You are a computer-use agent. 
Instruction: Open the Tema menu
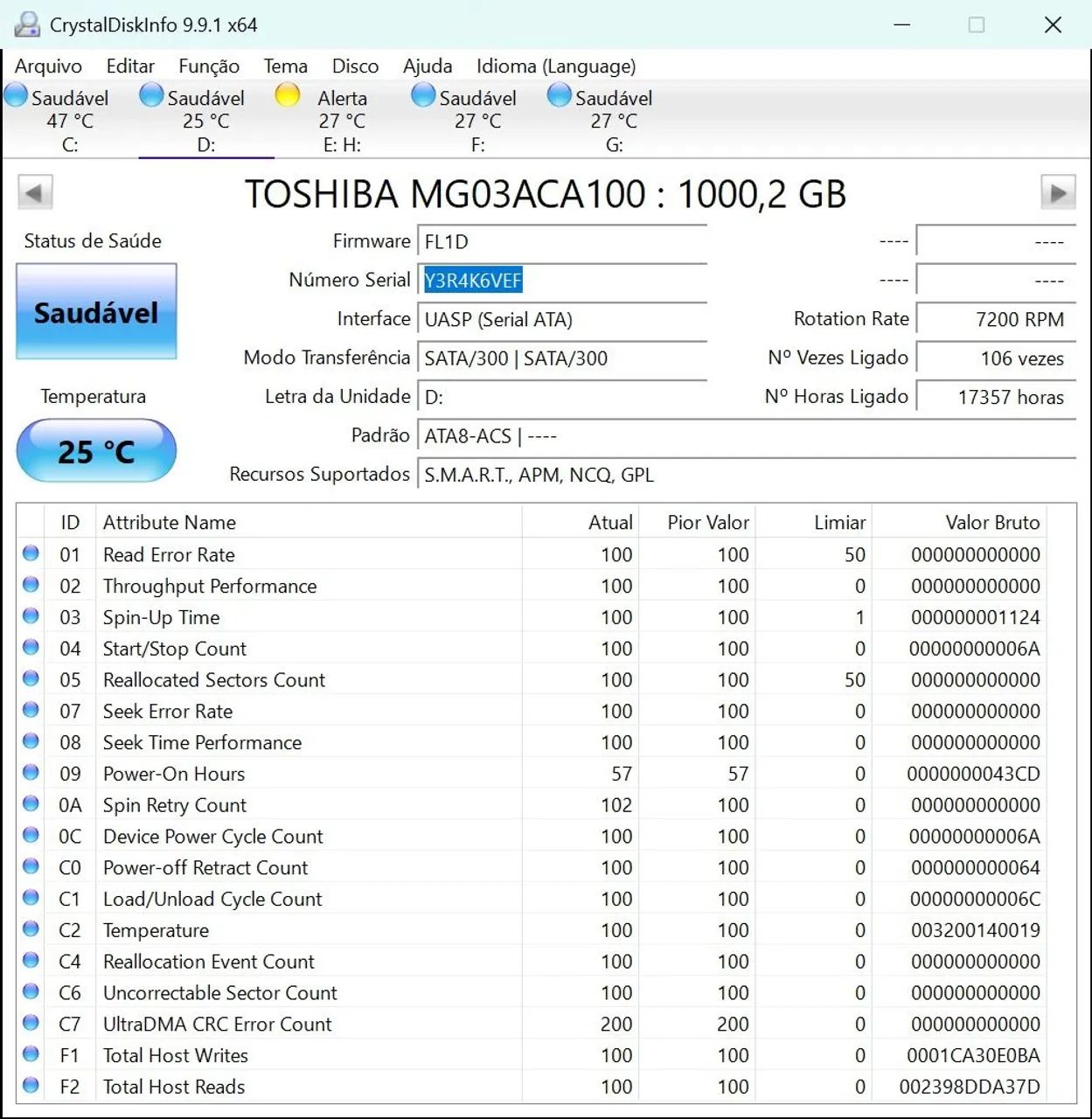tap(286, 66)
